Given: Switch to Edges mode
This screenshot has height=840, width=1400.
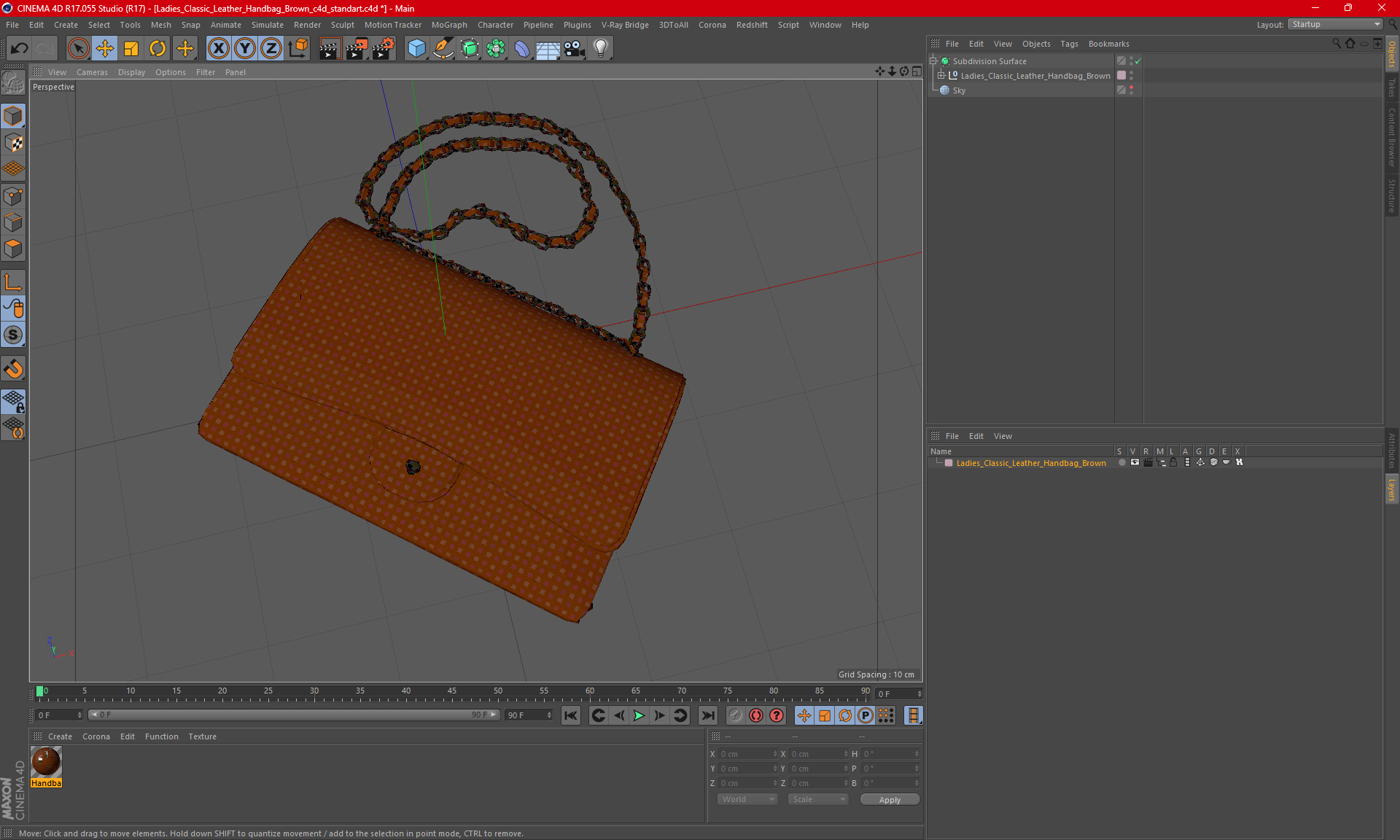Looking at the screenshot, I should (x=13, y=222).
